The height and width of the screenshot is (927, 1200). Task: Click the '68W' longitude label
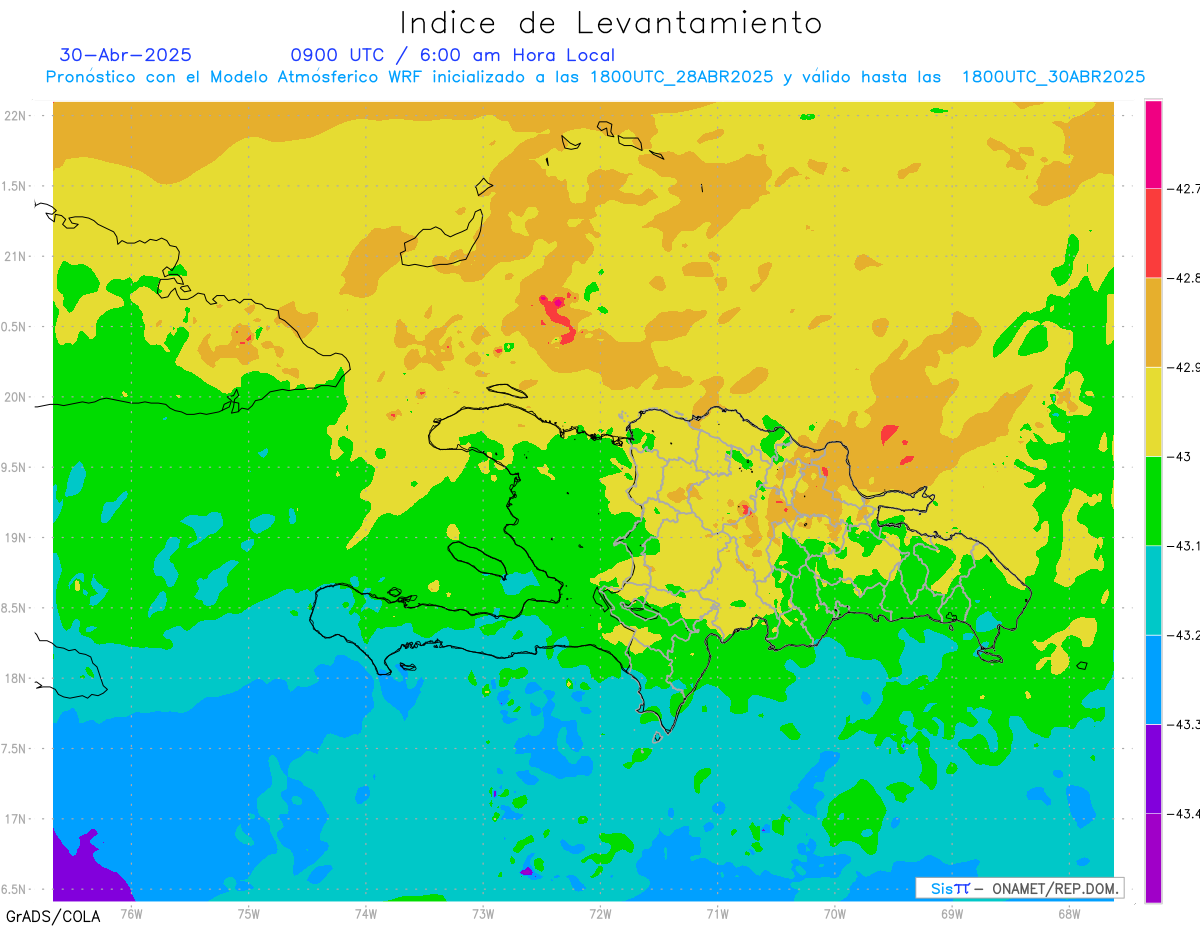[1069, 913]
